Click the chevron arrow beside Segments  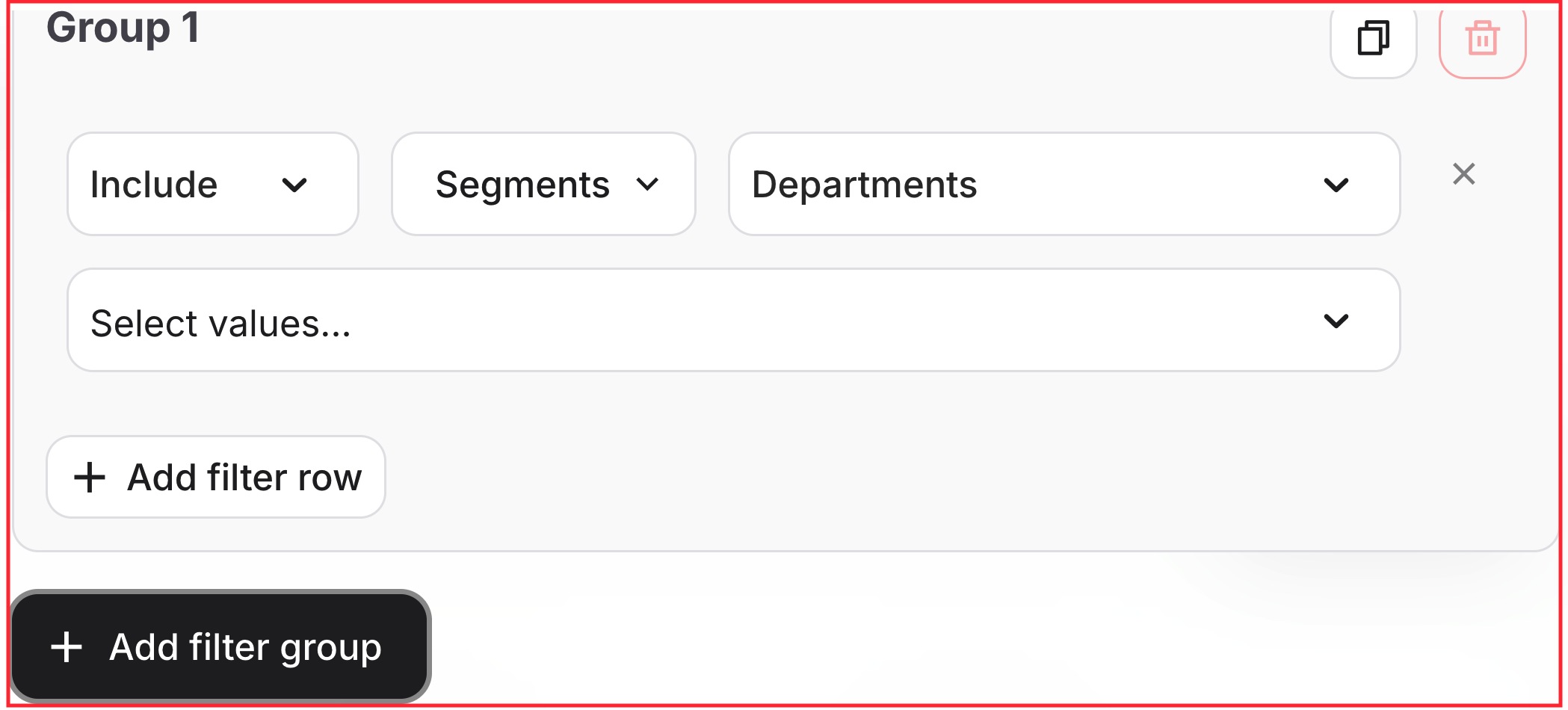(x=647, y=185)
